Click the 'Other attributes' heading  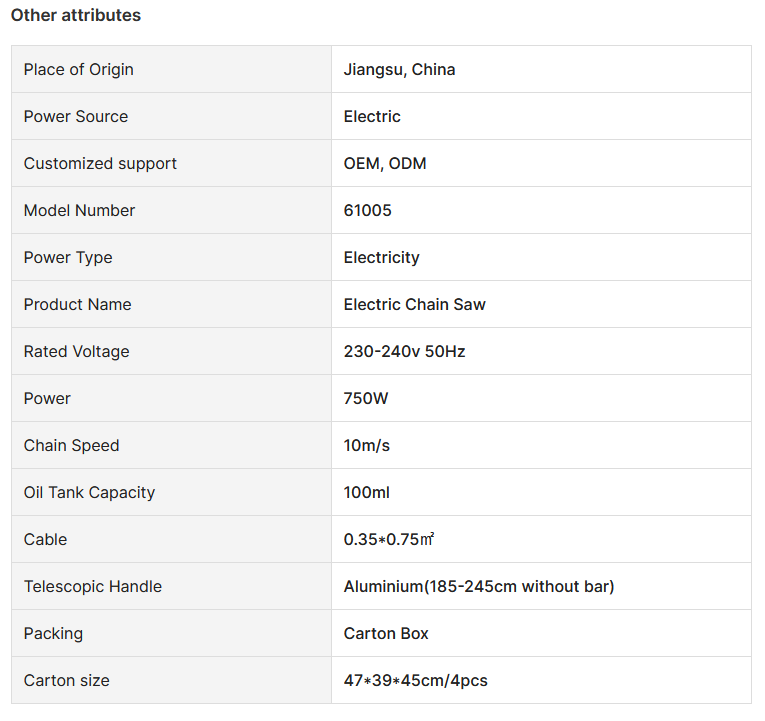[x=76, y=15]
